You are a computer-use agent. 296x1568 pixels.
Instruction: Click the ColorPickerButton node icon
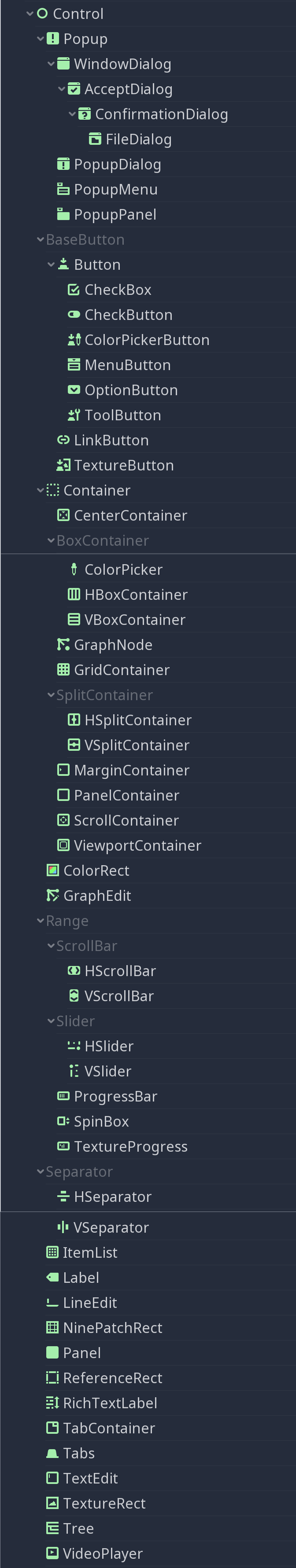(x=74, y=340)
